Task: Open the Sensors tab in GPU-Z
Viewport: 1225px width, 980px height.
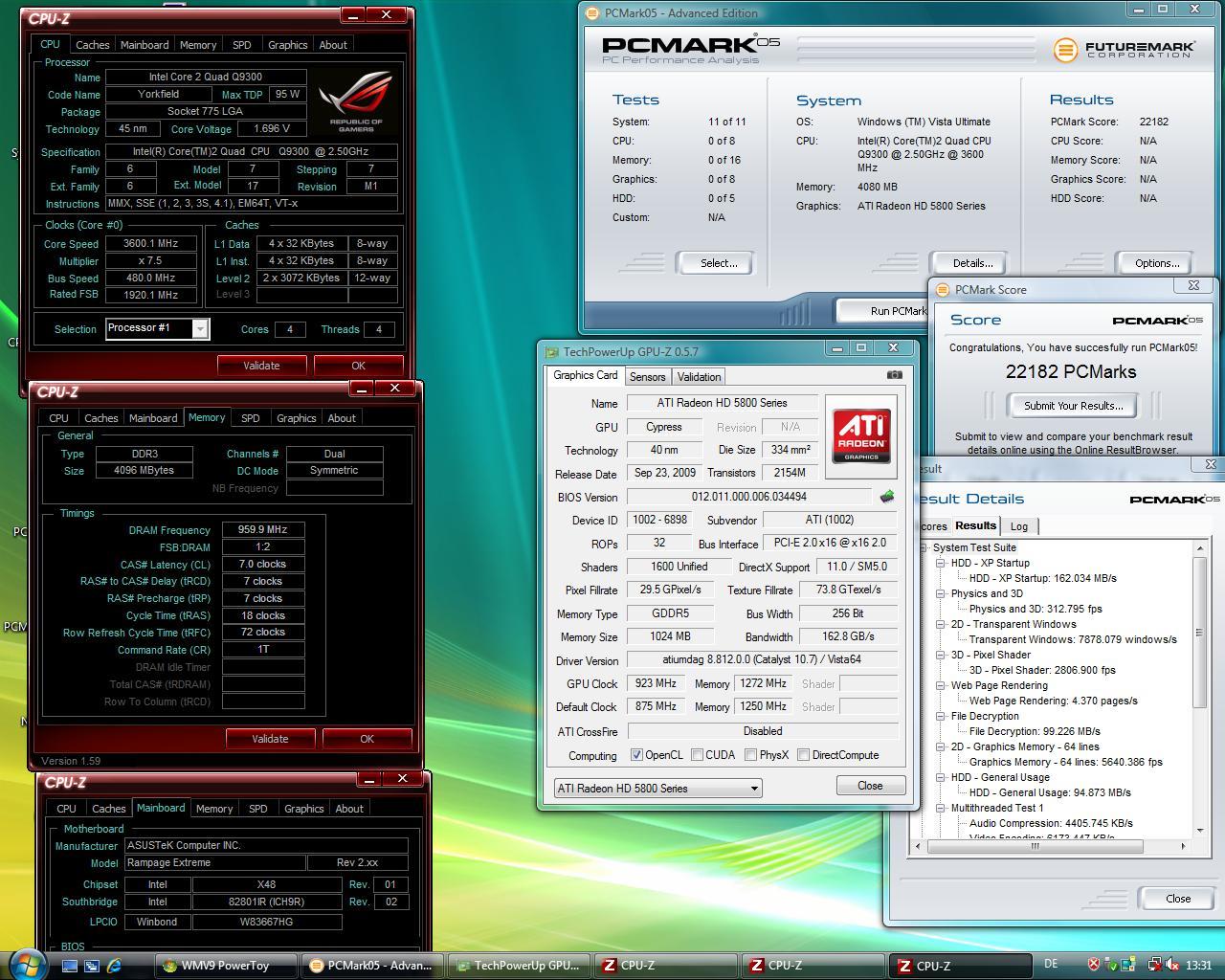Action: 648,377
